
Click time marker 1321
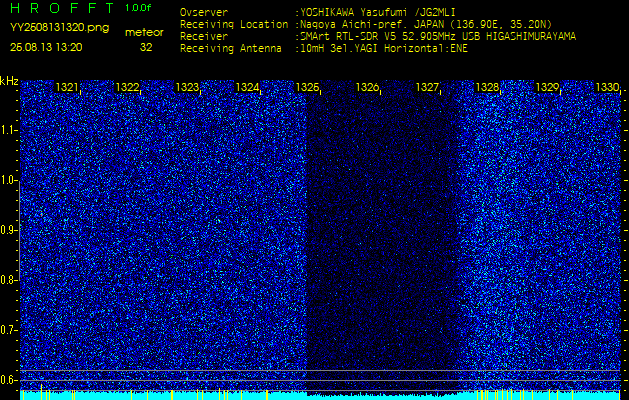[x=67, y=87]
